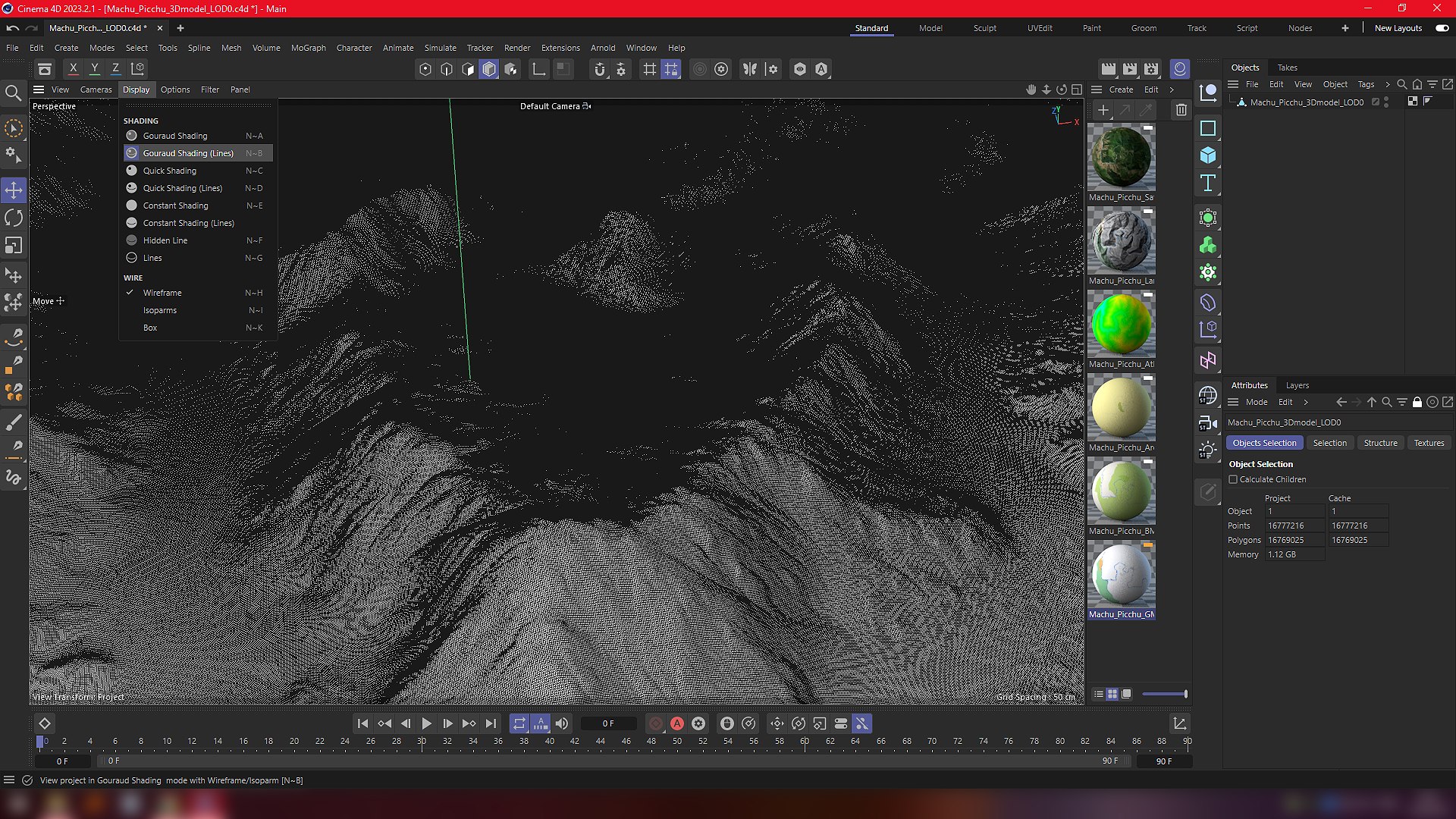Open the Render menu
1456x819 pixels.
(517, 48)
